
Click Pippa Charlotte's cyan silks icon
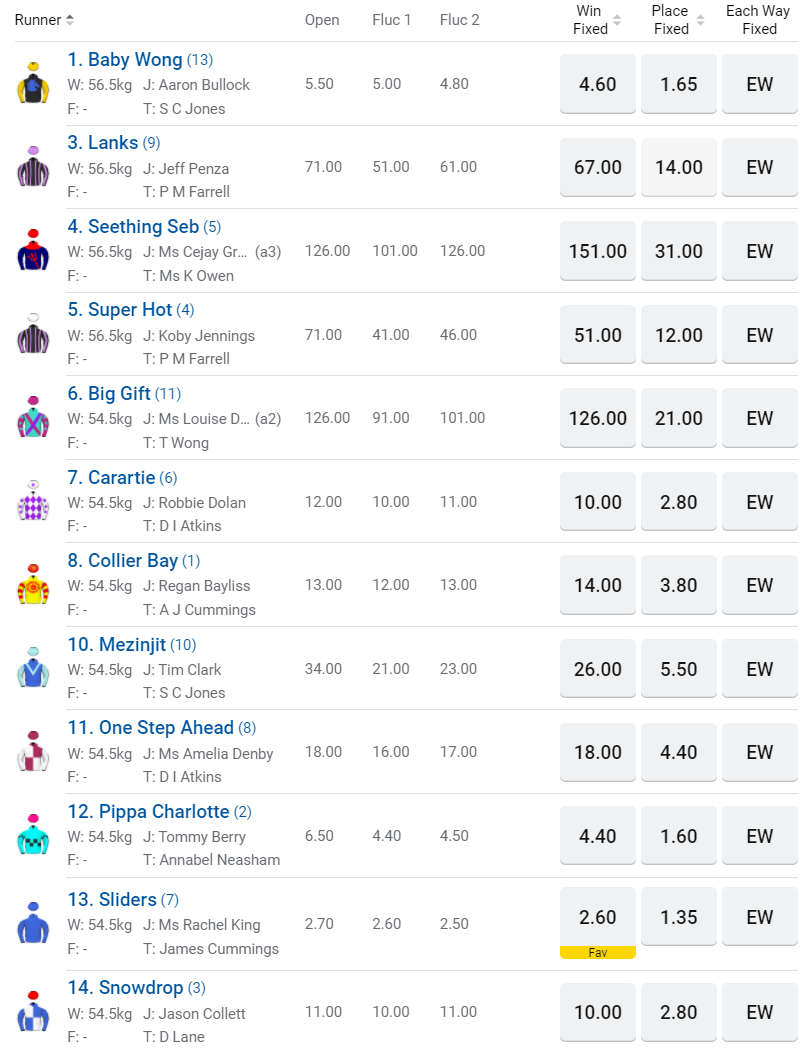point(33,836)
